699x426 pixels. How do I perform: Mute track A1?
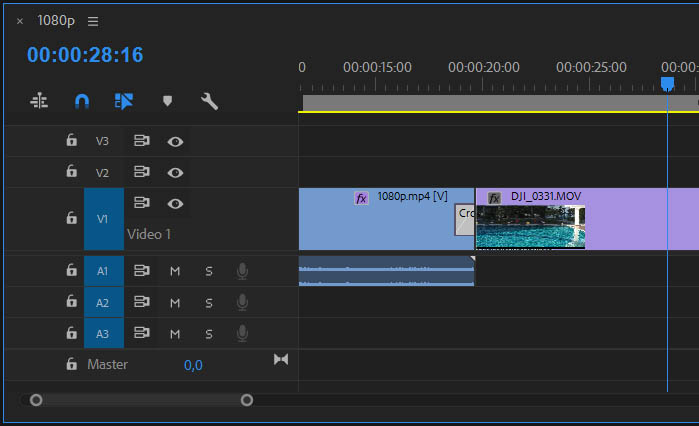point(175,271)
